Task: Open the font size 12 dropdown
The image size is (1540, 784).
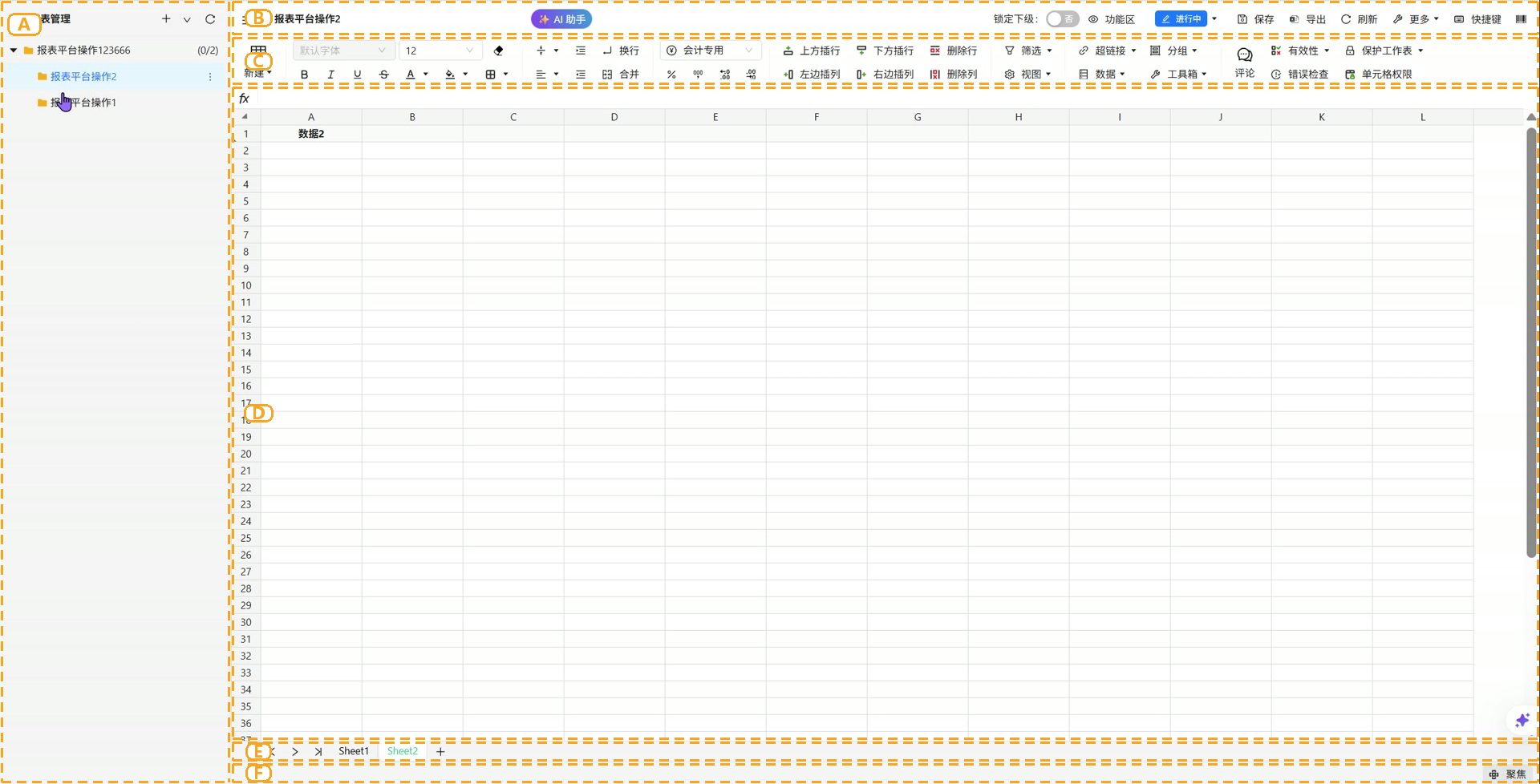Action: [x=440, y=51]
